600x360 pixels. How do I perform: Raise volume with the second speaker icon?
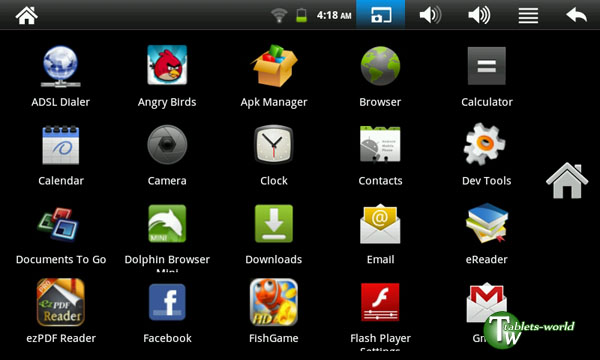pos(479,15)
